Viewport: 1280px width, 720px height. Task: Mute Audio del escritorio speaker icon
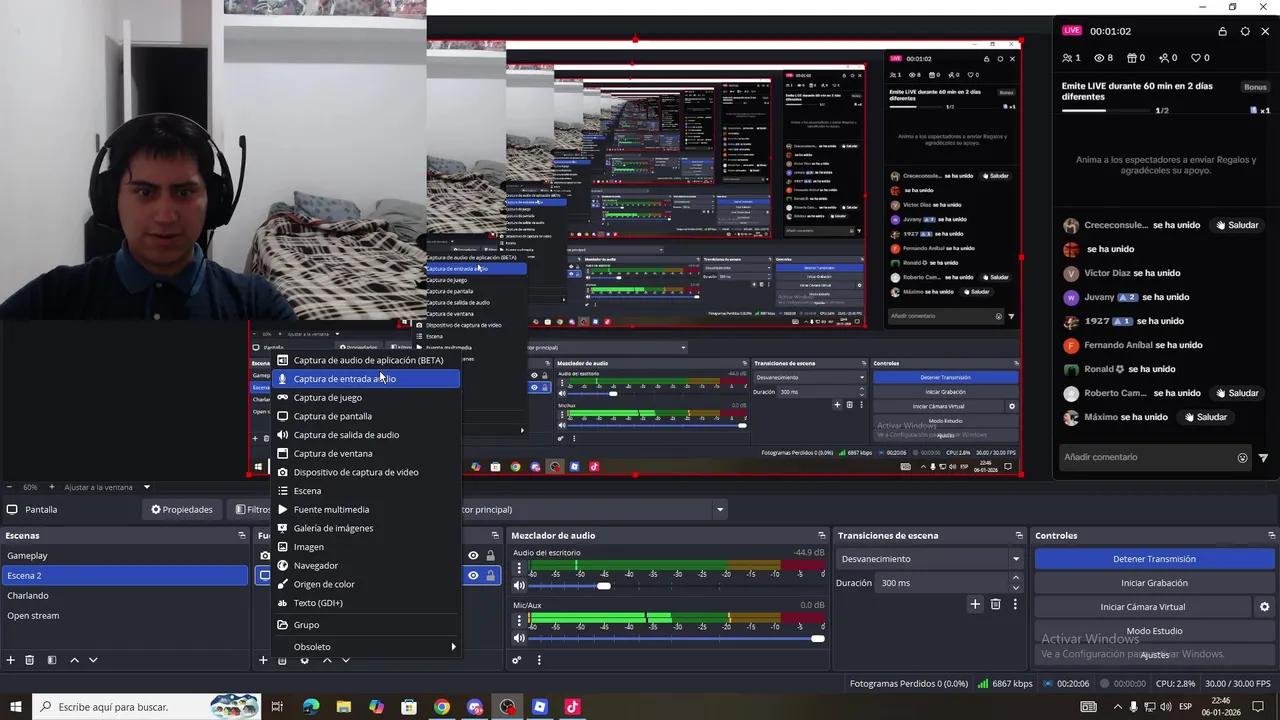tap(519, 585)
